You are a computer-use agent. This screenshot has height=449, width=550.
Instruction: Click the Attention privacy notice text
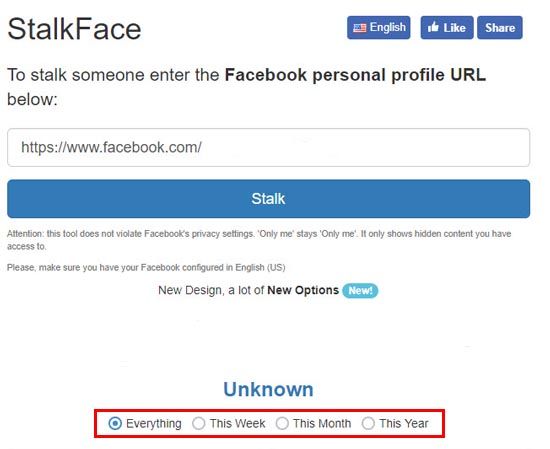tap(259, 240)
